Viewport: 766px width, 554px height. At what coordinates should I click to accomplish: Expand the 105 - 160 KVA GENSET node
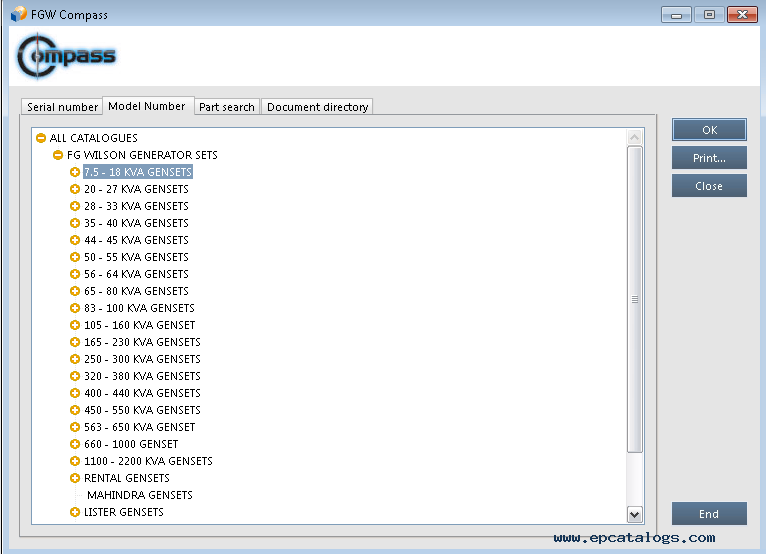click(75, 325)
